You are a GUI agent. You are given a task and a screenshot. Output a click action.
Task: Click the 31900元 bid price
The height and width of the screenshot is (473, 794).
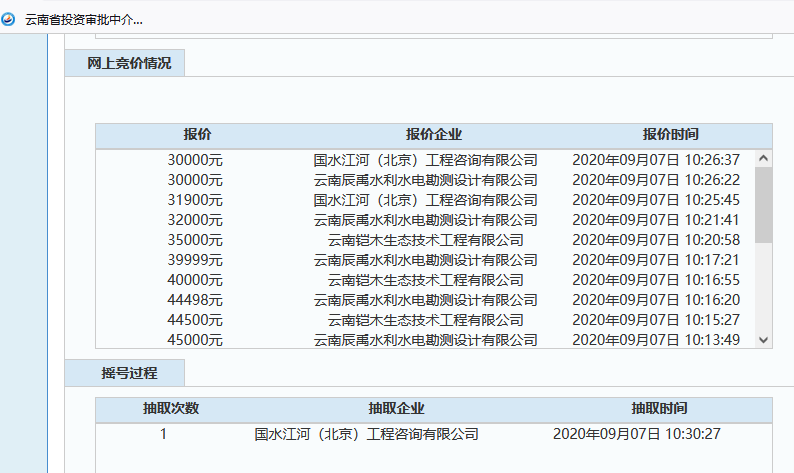coord(195,200)
